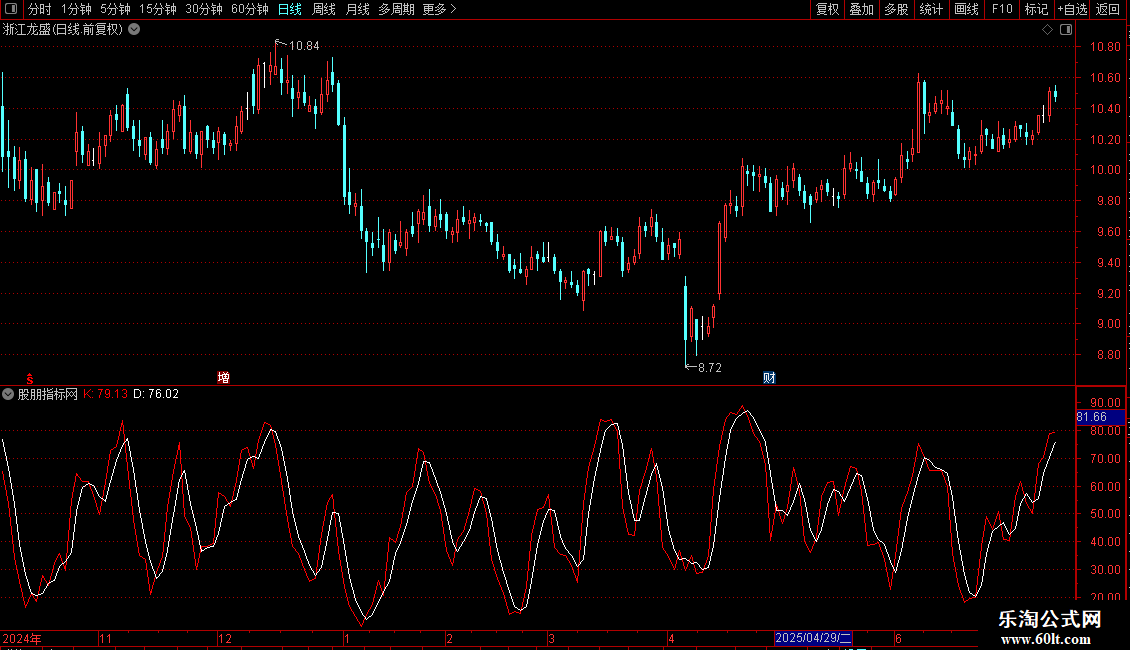This screenshot has height=650, width=1130.
Task: Click the 81.66 indicator value tag
Action: coord(1100,417)
